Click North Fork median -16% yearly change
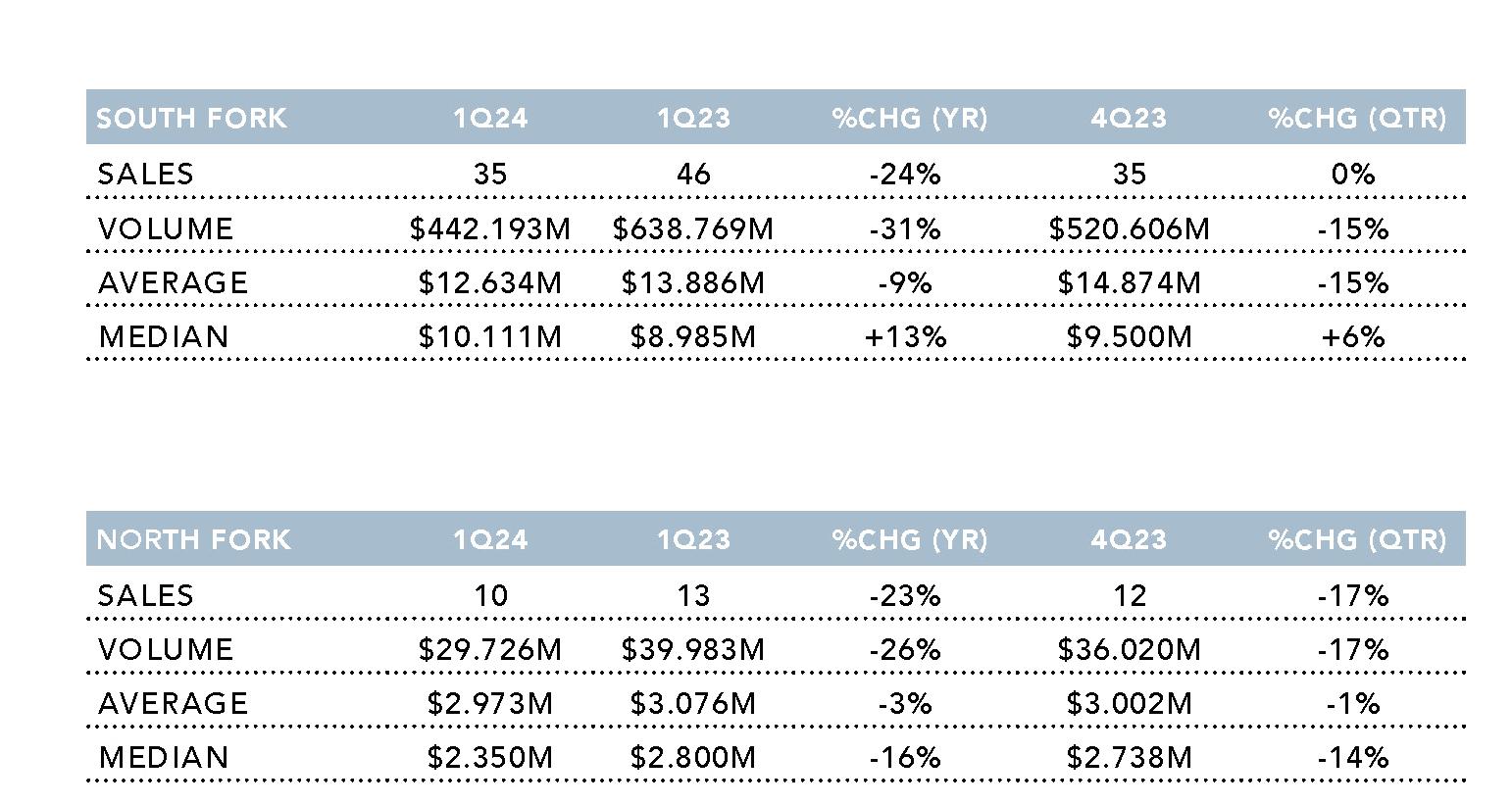Image resolution: width=1512 pixels, height=807 pixels. [905, 758]
